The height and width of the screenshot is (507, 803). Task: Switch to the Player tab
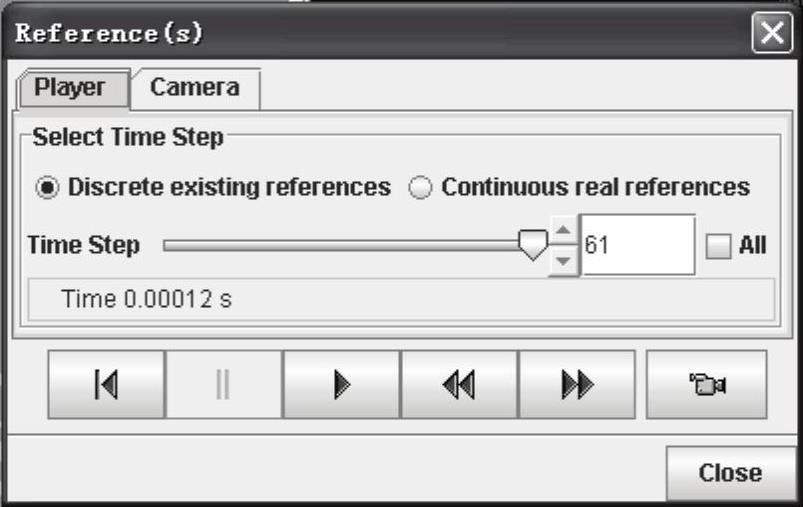[x=70, y=88]
